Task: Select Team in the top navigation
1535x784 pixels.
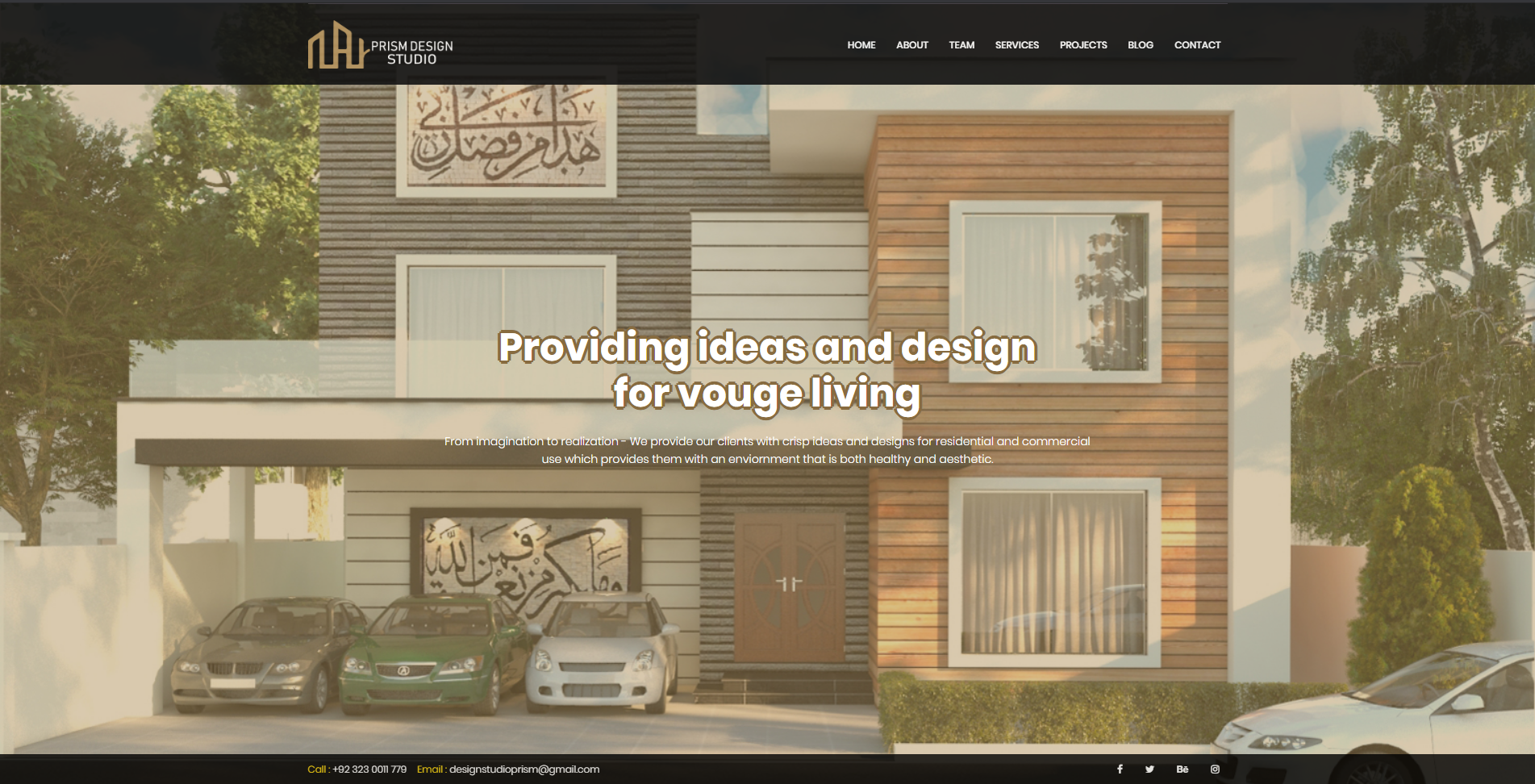Action: click(x=961, y=45)
